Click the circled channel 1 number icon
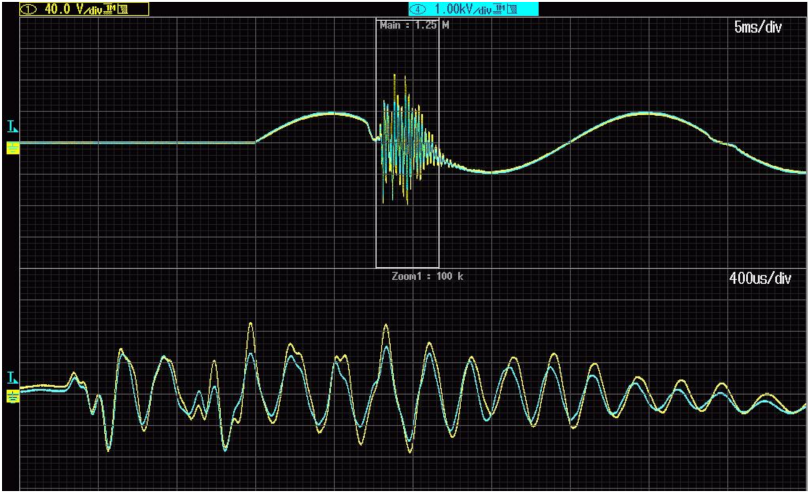 coord(10,8)
